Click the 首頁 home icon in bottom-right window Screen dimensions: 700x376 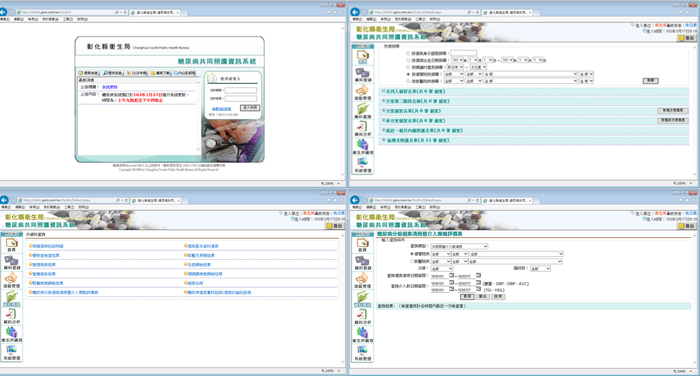pyautogui.click(x=362, y=245)
